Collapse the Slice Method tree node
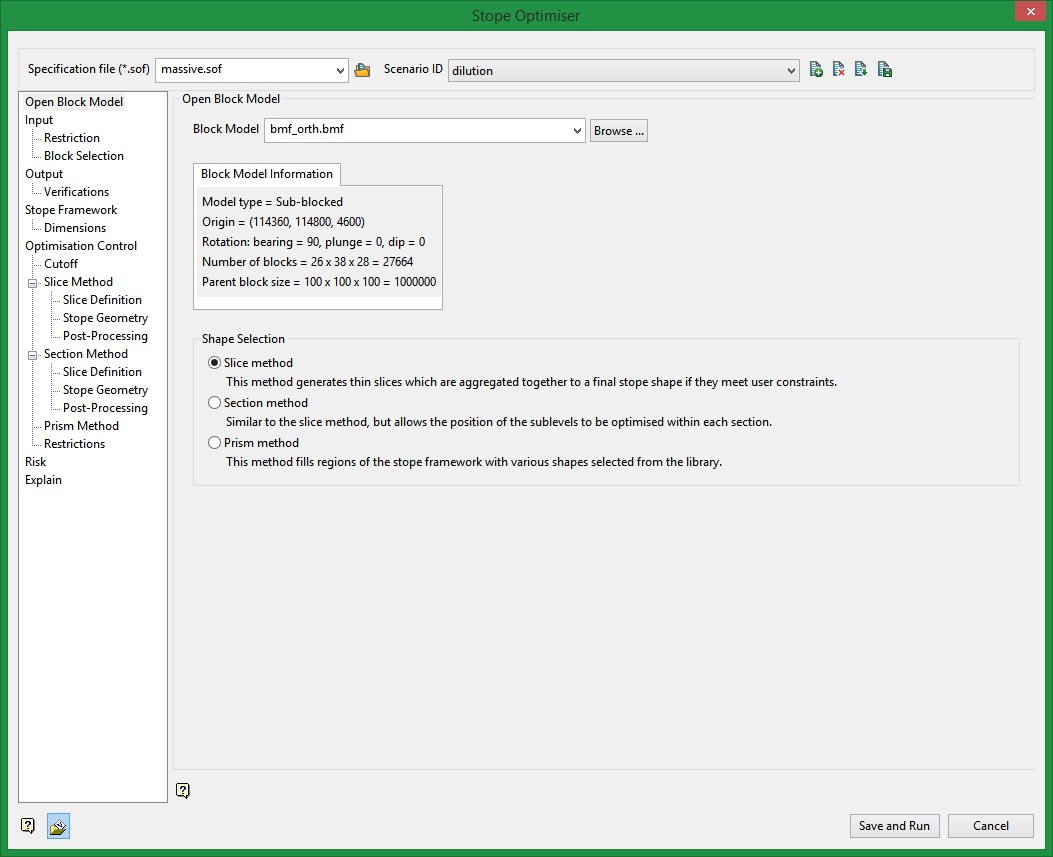Image resolution: width=1053 pixels, height=857 pixels. click(x=32, y=282)
